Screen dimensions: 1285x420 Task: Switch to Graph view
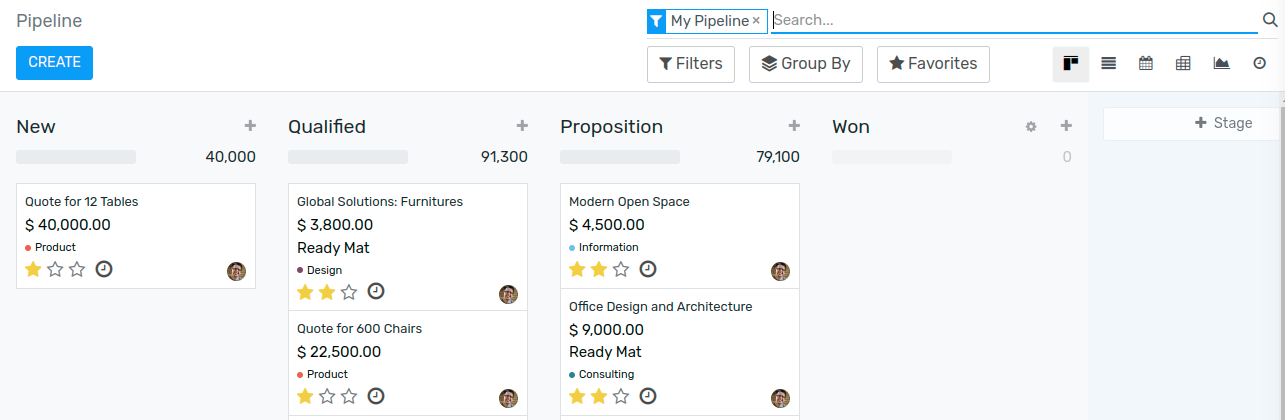tap(1221, 64)
